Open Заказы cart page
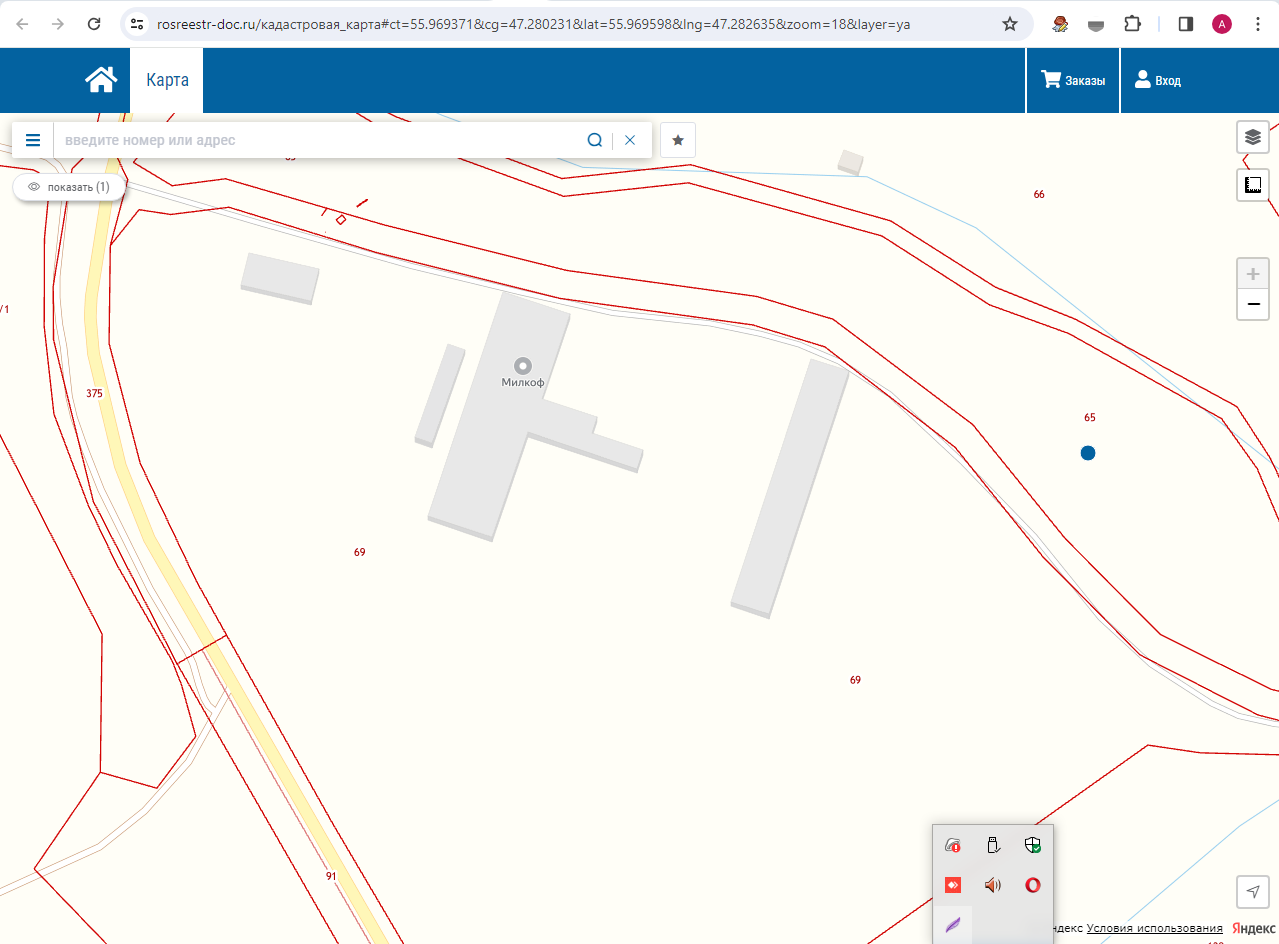1279x944 pixels. pos(1073,80)
